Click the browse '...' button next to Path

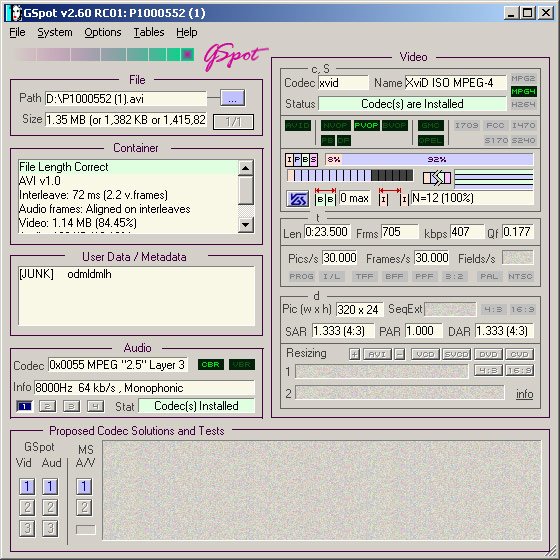[232, 98]
